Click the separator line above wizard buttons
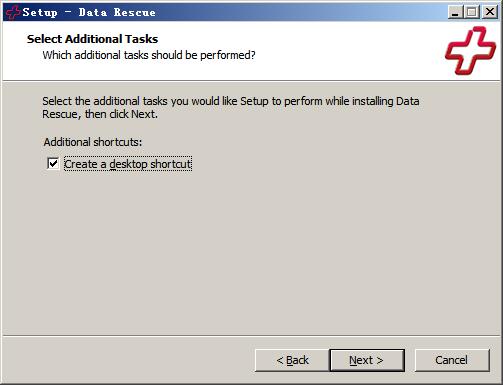Image resolution: width=503 pixels, height=385 pixels. [x=251, y=336]
